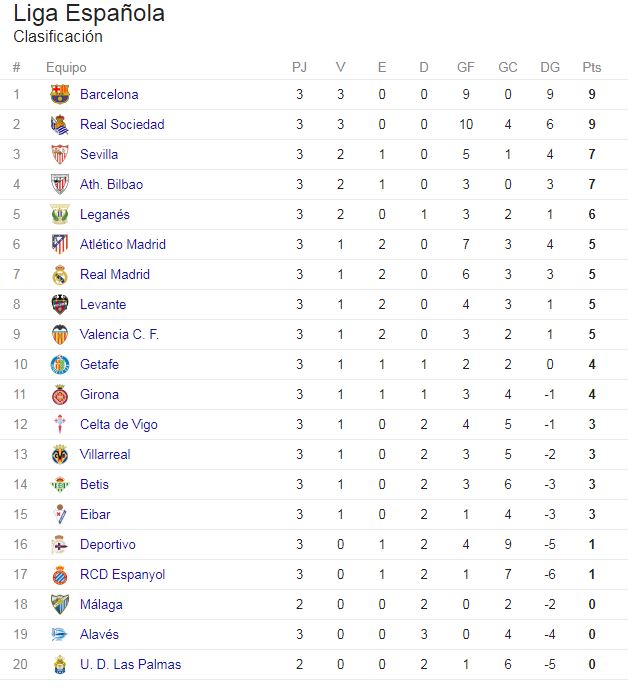Viewport: 628px width, 688px height.
Task: Open the Leganés team link
Action: pos(104,215)
